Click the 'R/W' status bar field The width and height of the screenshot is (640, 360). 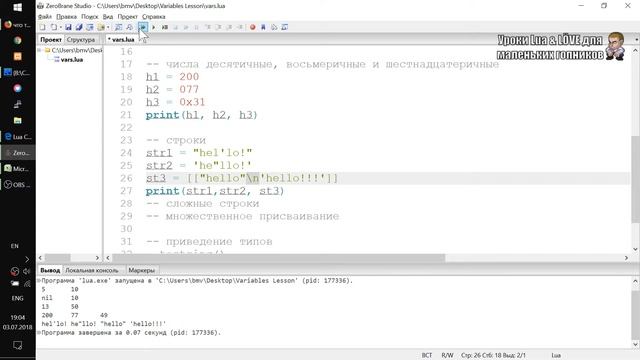447,356
